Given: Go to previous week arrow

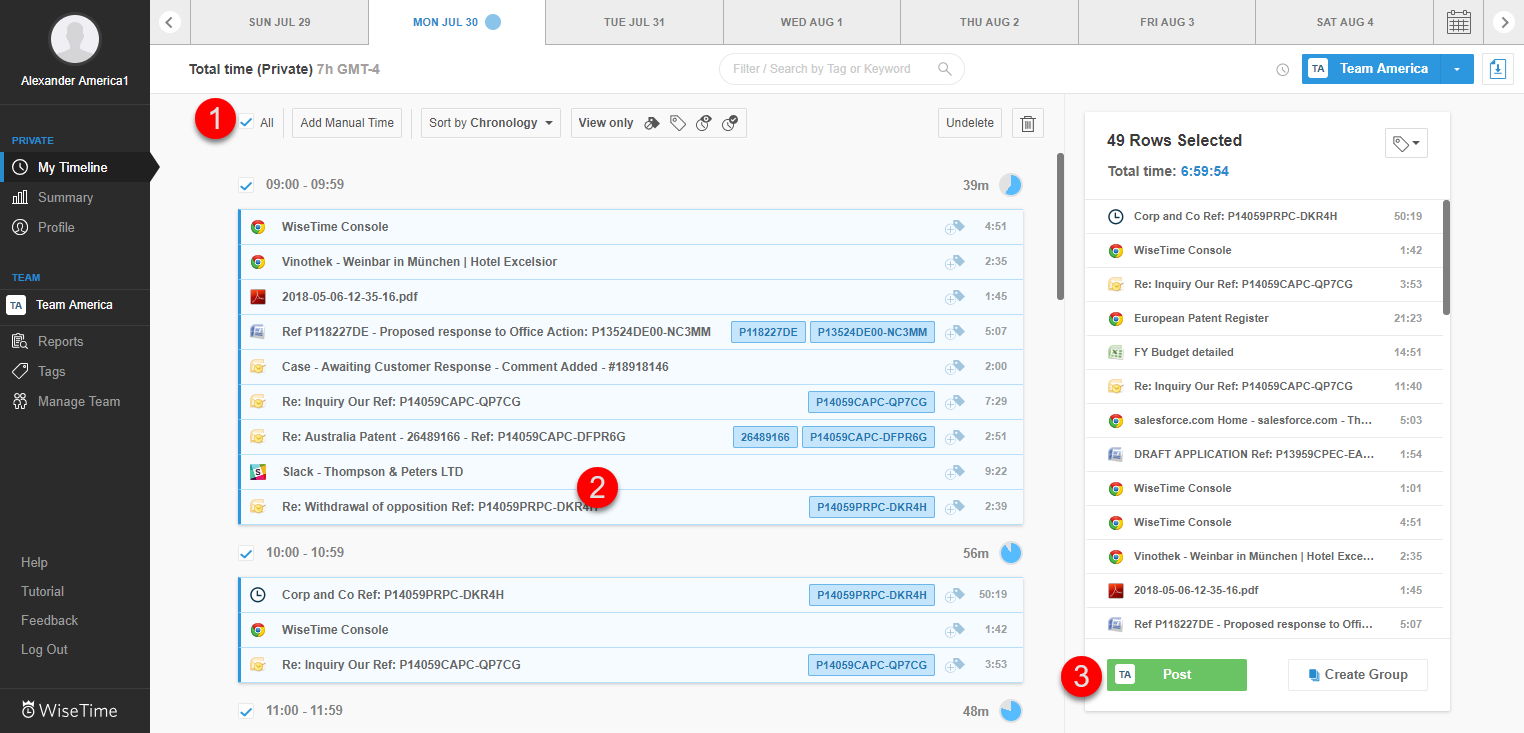Looking at the screenshot, I should (170, 22).
